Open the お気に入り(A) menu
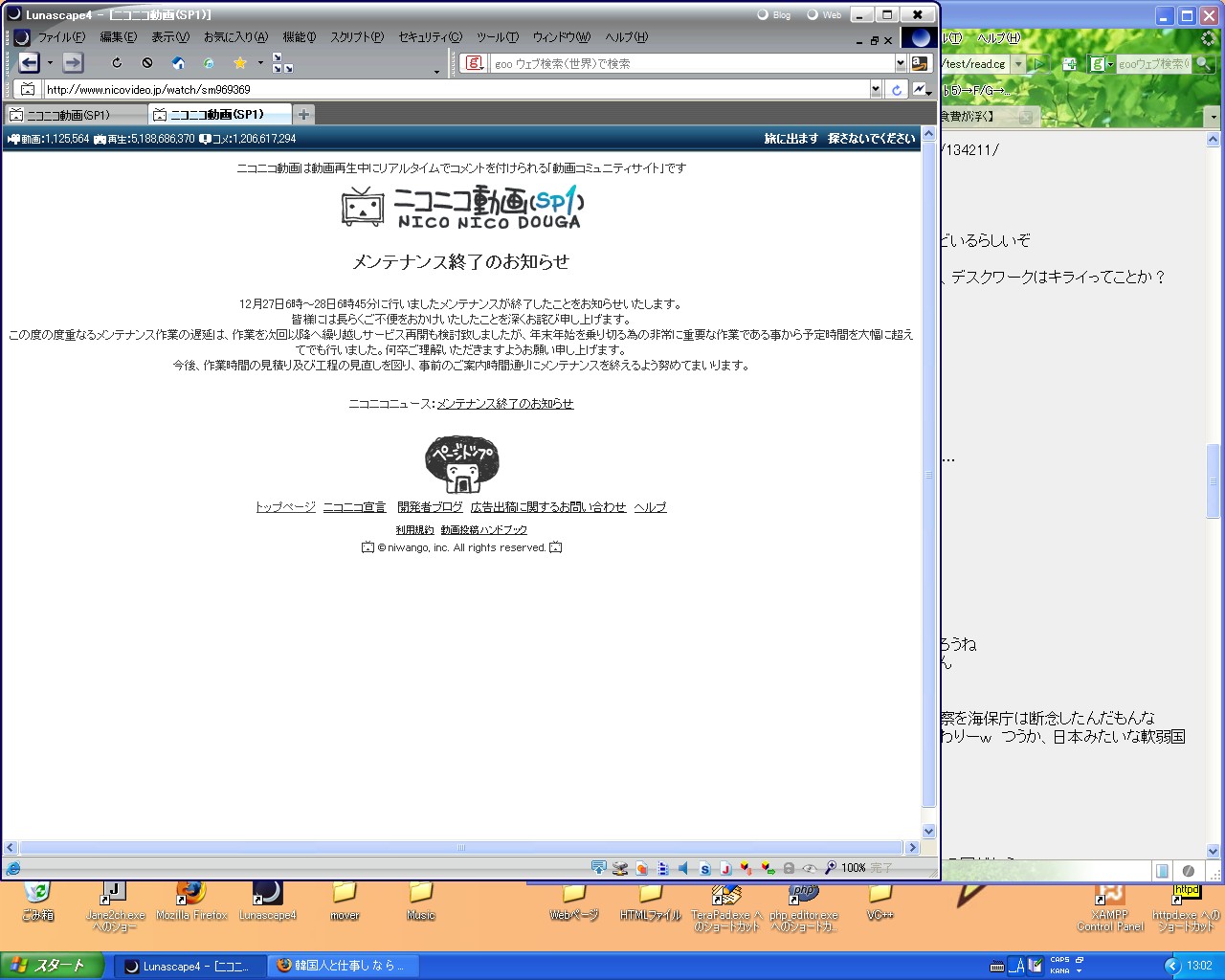 tap(235, 37)
